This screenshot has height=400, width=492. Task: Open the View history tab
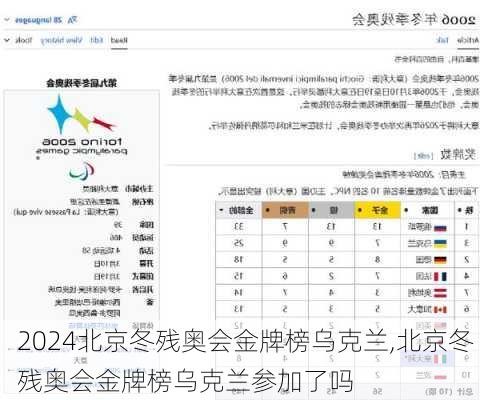[x=61, y=40]
